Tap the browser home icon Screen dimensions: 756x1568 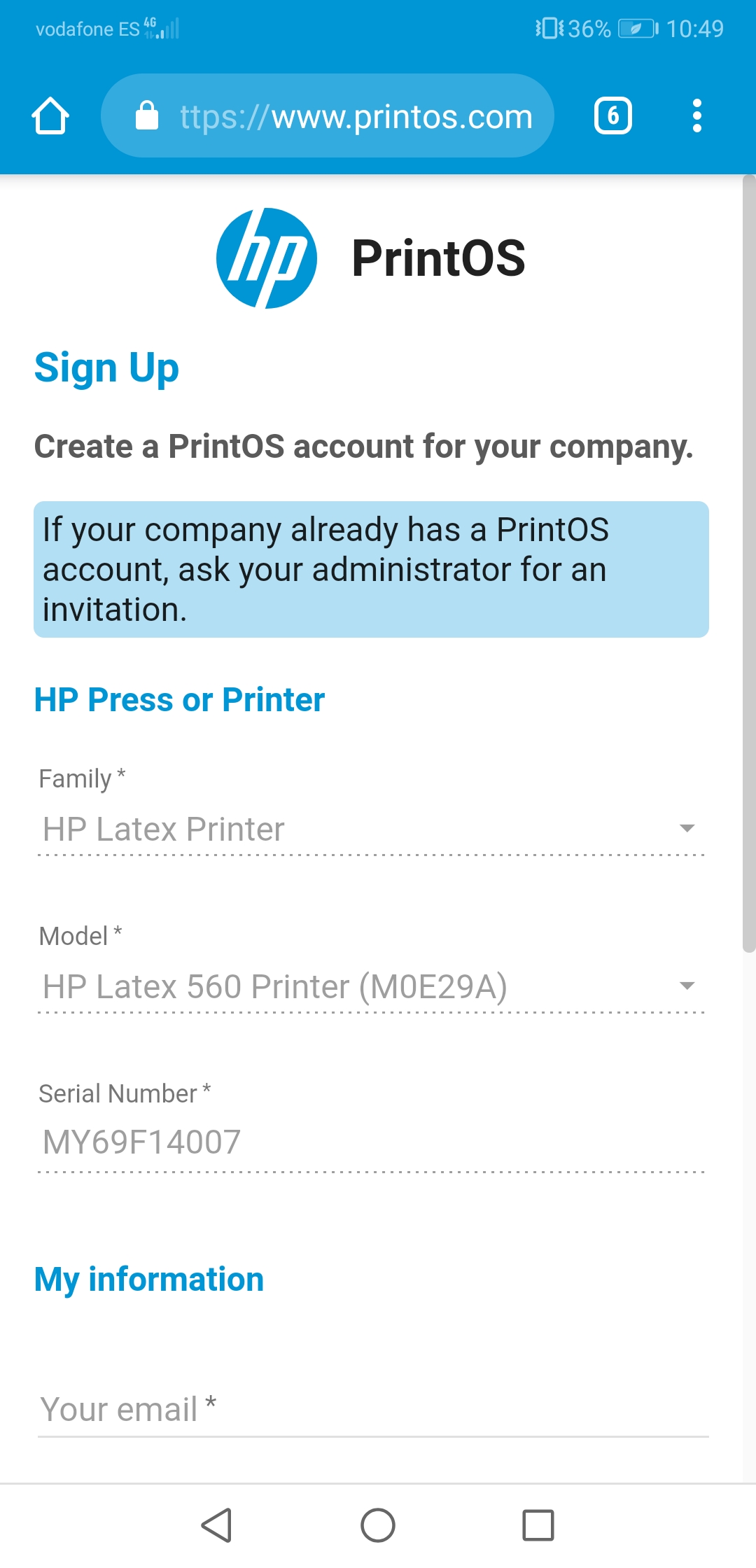[50, 115]
